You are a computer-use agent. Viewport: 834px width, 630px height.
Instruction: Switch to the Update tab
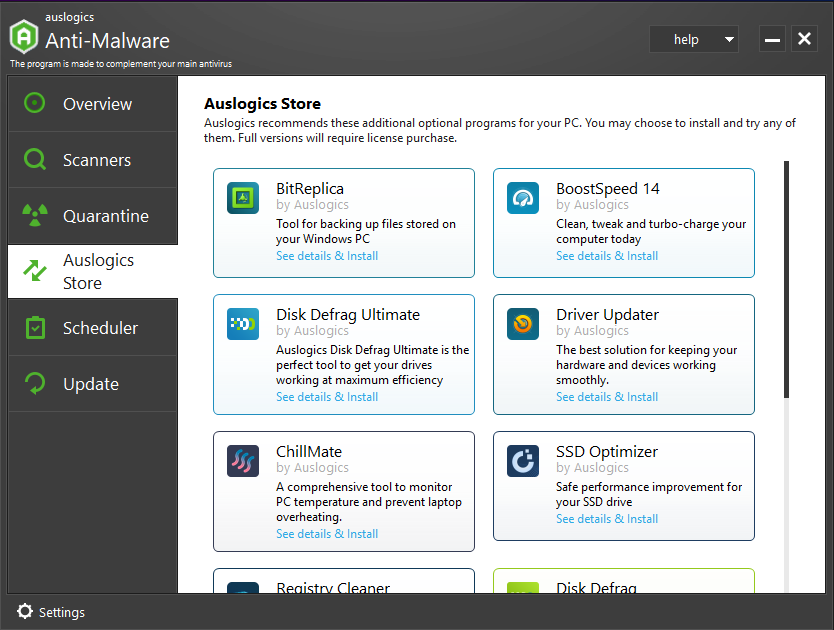(93, 384)
